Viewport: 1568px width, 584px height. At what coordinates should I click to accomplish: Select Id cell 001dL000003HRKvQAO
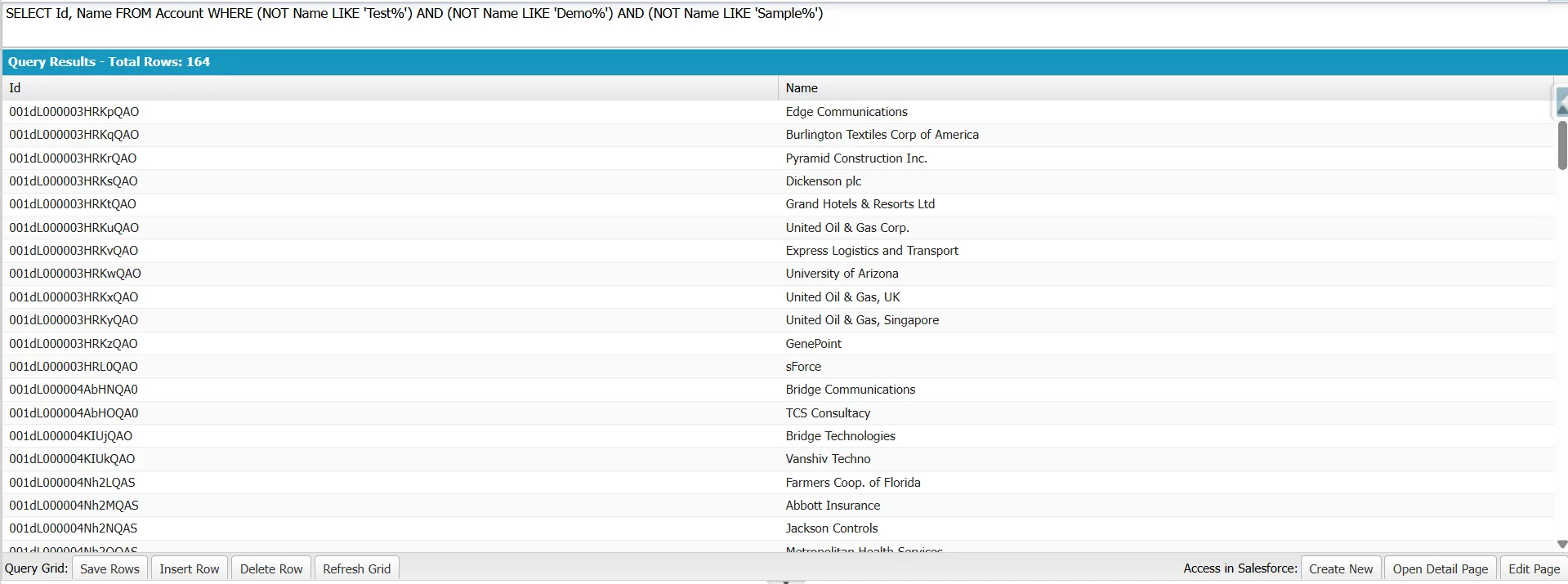point(390,251)
